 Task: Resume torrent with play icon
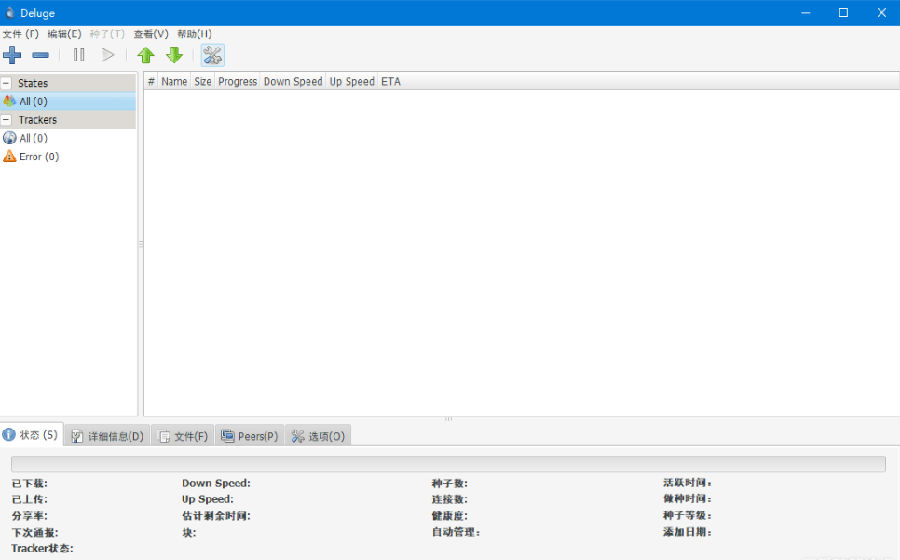(x=108, y=55)
